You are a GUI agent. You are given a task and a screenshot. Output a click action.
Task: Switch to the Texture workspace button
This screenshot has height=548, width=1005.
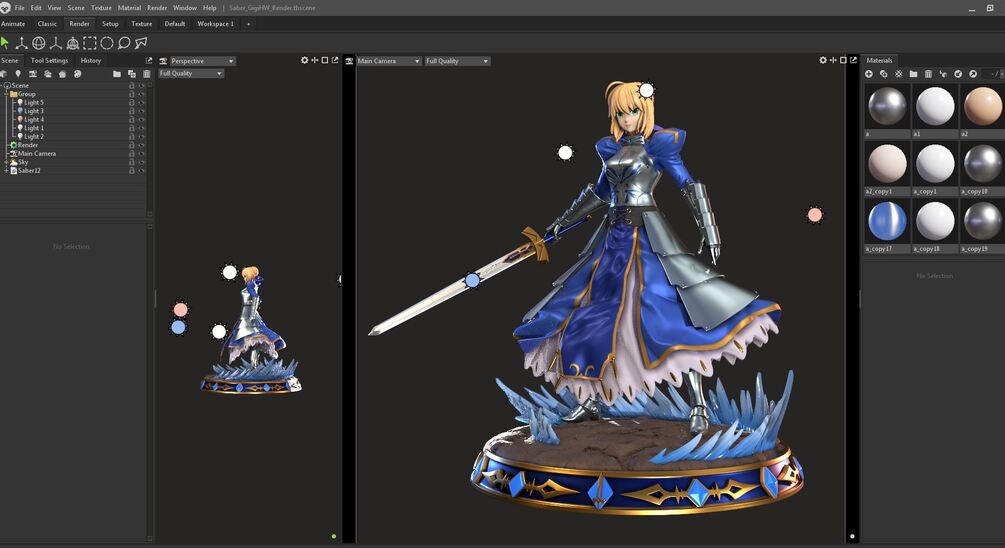coord(142,24)
